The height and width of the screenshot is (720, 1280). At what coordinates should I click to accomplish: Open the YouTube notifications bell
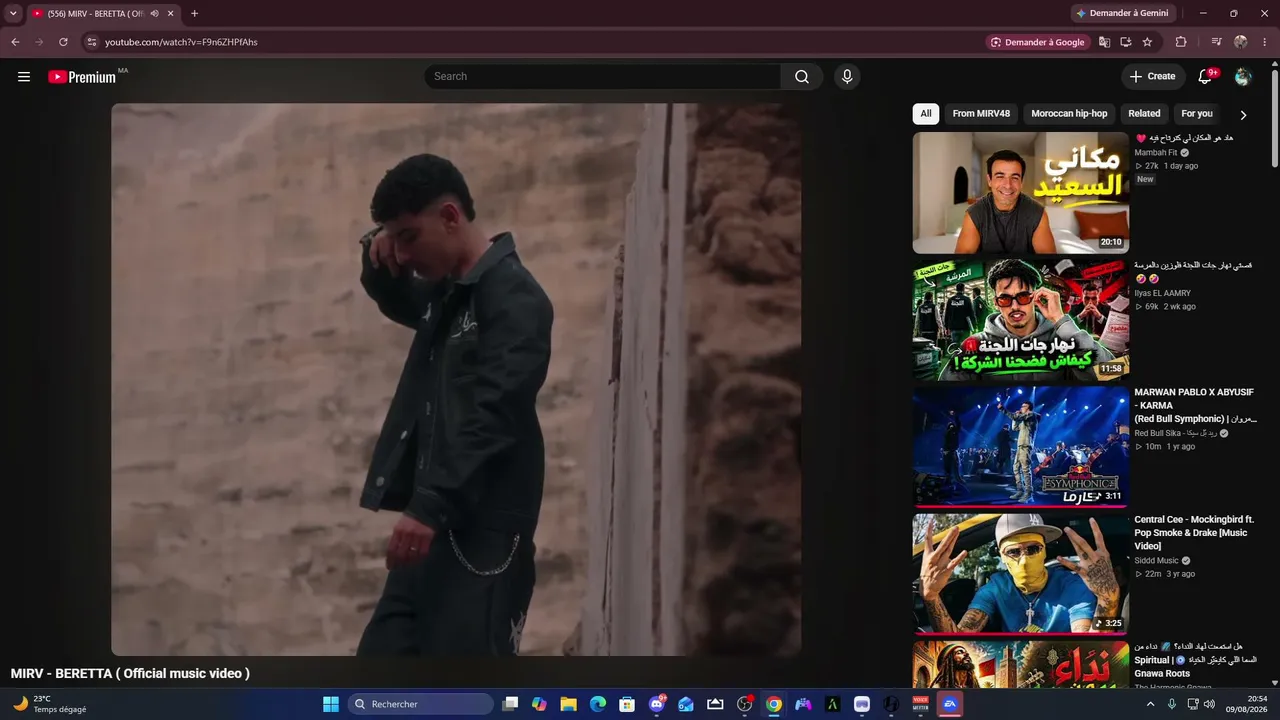(x=1205, y=77)
